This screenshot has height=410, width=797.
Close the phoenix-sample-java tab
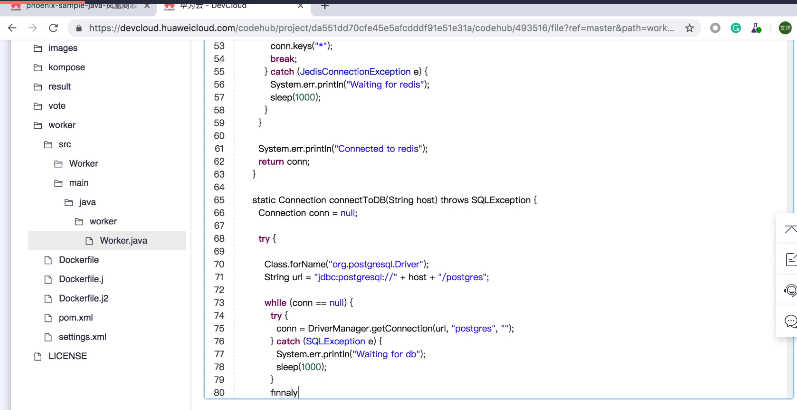tap(147, 6)
